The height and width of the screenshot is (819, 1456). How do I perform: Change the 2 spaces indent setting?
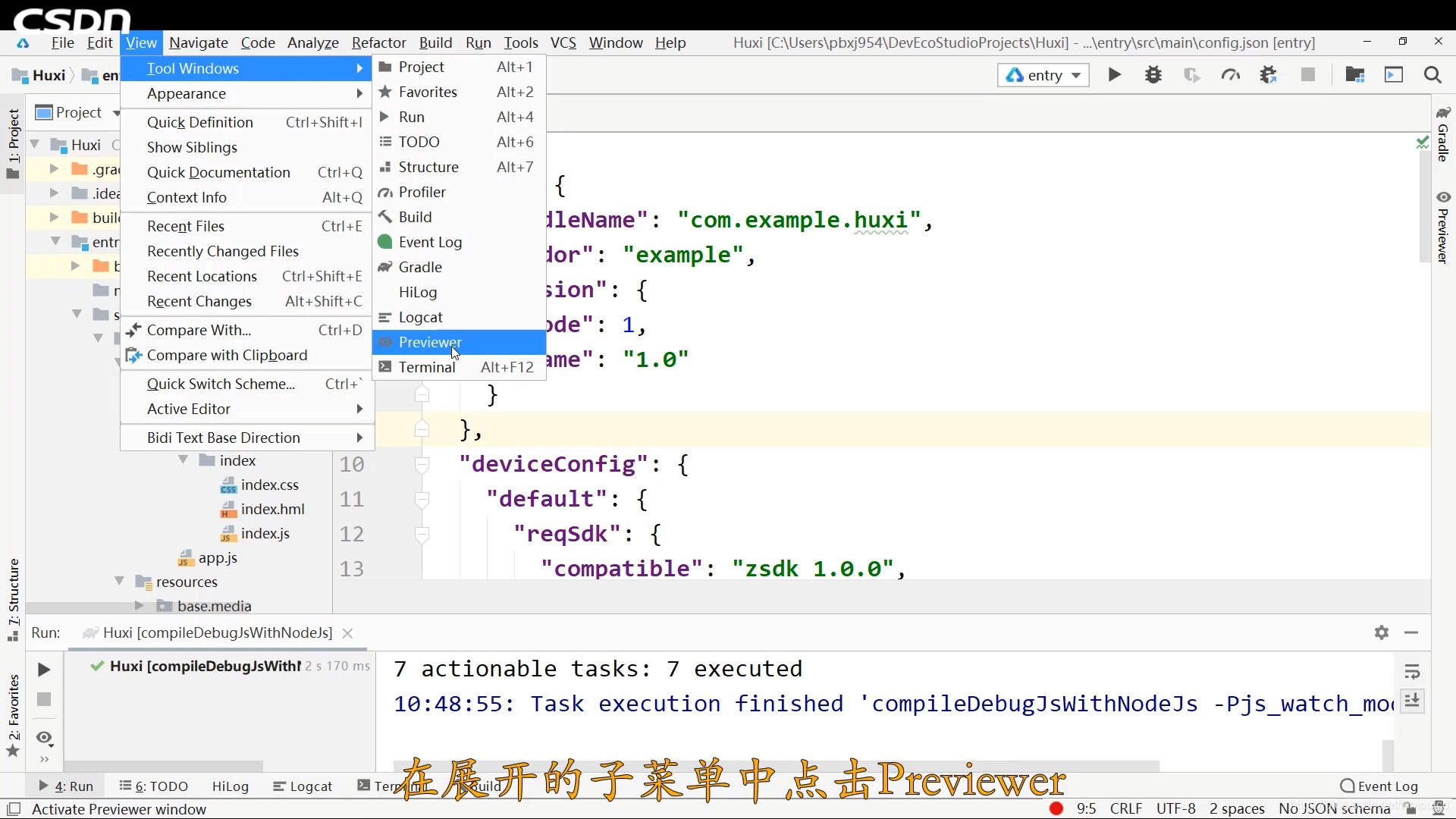1237,808
